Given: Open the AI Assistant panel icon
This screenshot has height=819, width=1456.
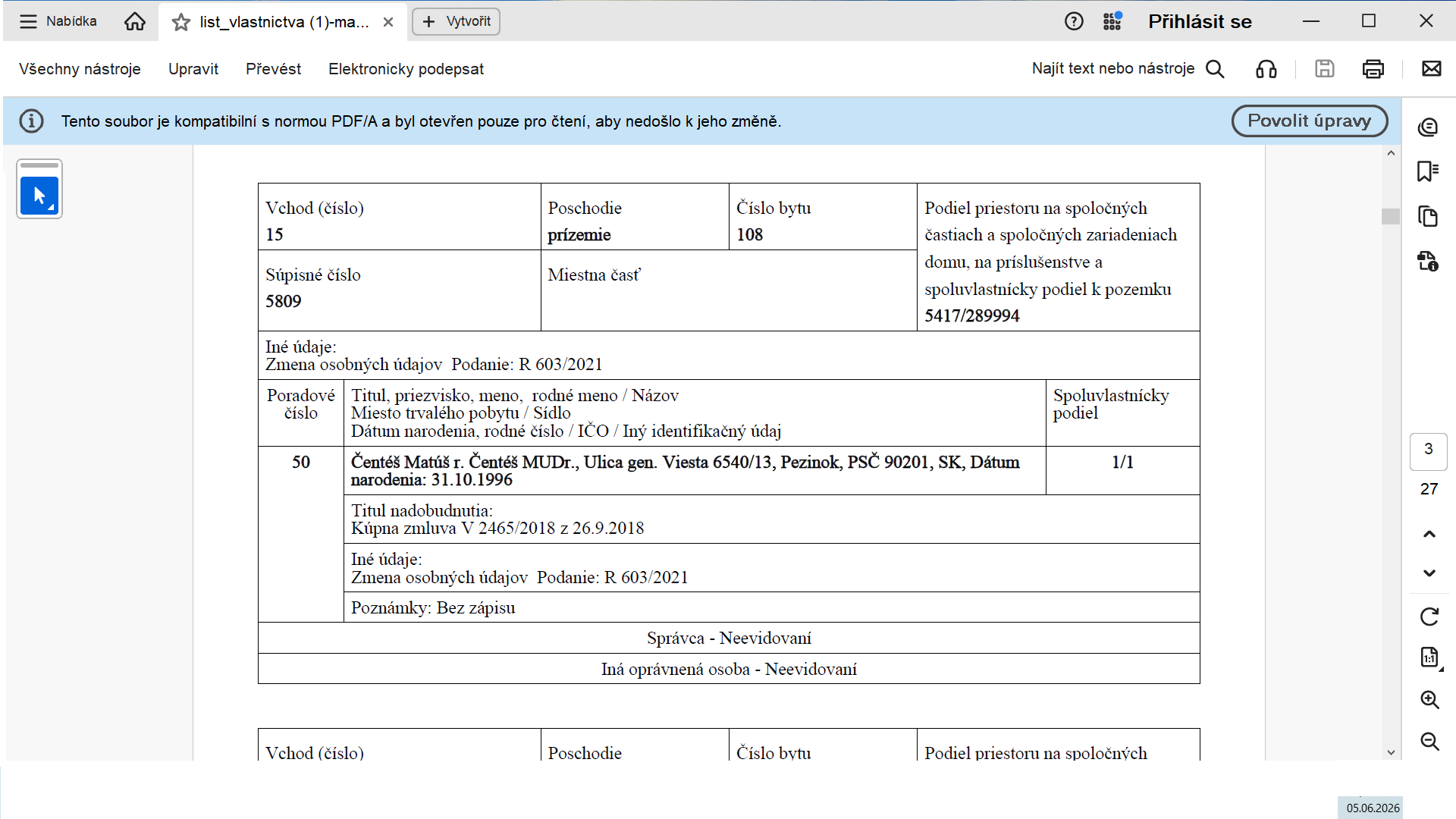Looking at the screenshot, I should [x=1429, y=127].
